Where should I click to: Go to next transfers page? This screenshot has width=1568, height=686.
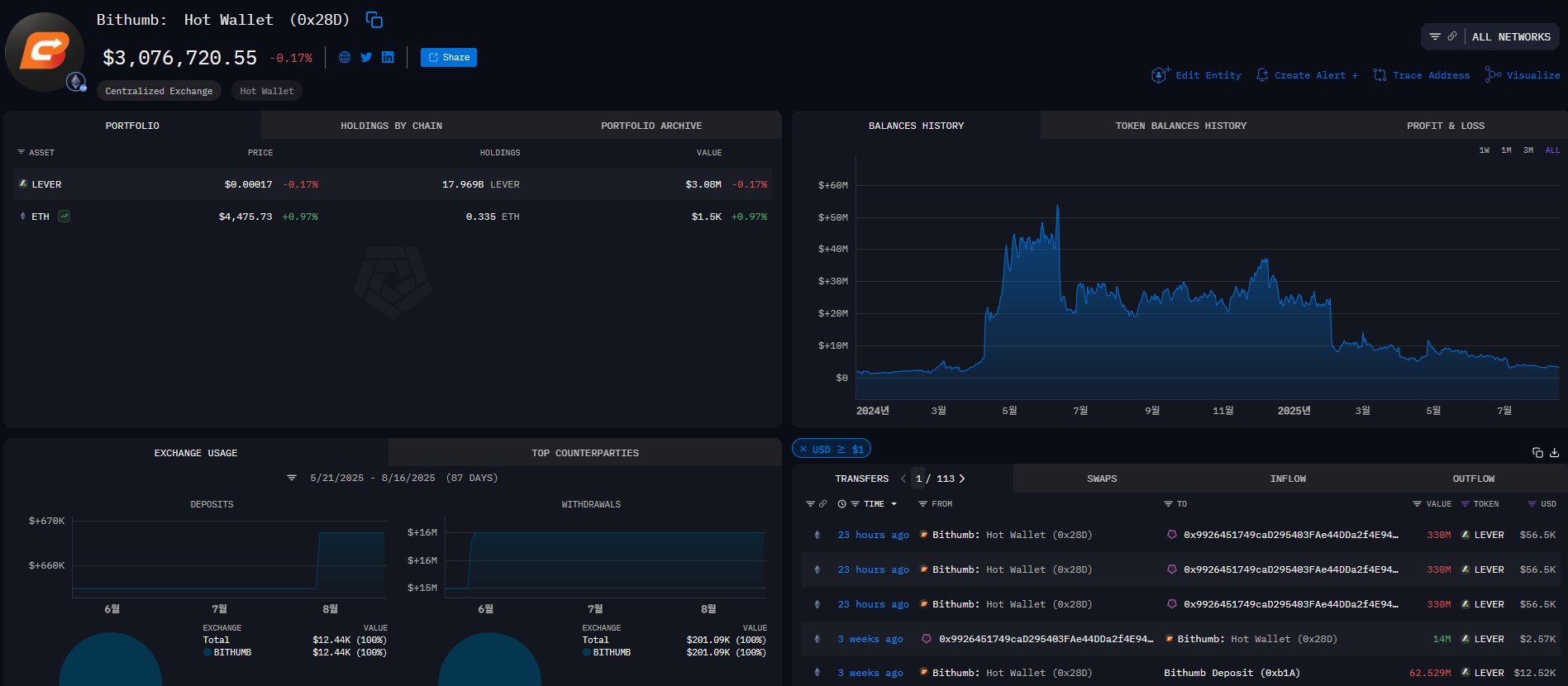point(962,479)
